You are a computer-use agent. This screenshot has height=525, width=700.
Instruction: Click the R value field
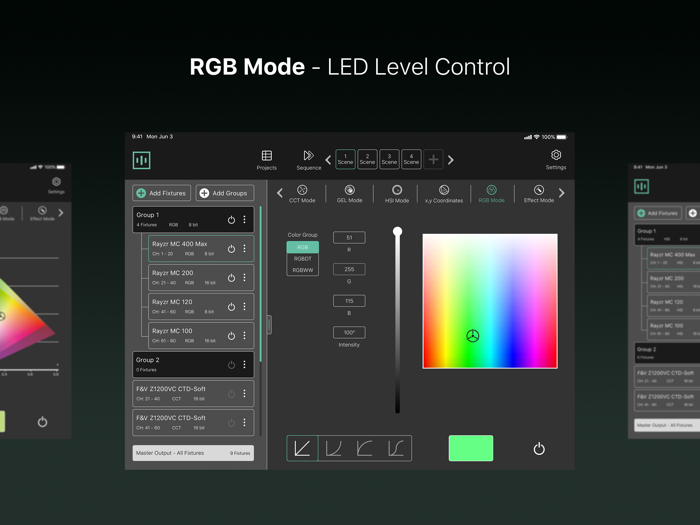(x=349, y=238)
